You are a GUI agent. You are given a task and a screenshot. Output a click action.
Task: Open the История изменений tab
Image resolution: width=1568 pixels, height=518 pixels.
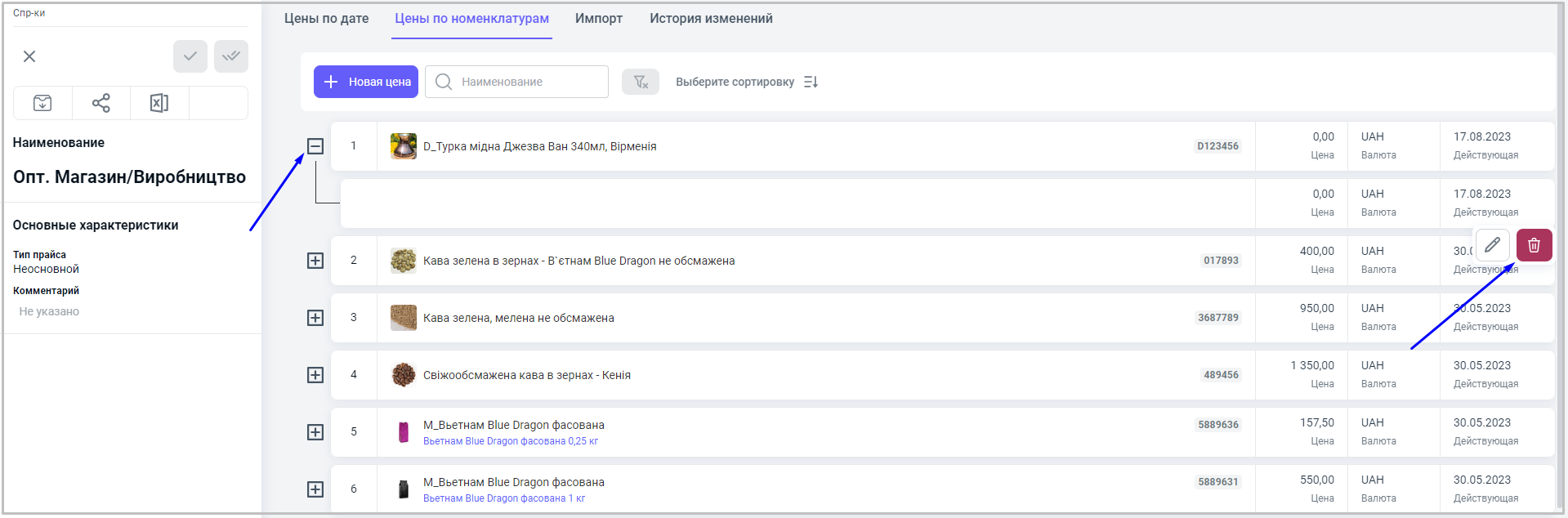click(x=711, y=19)
